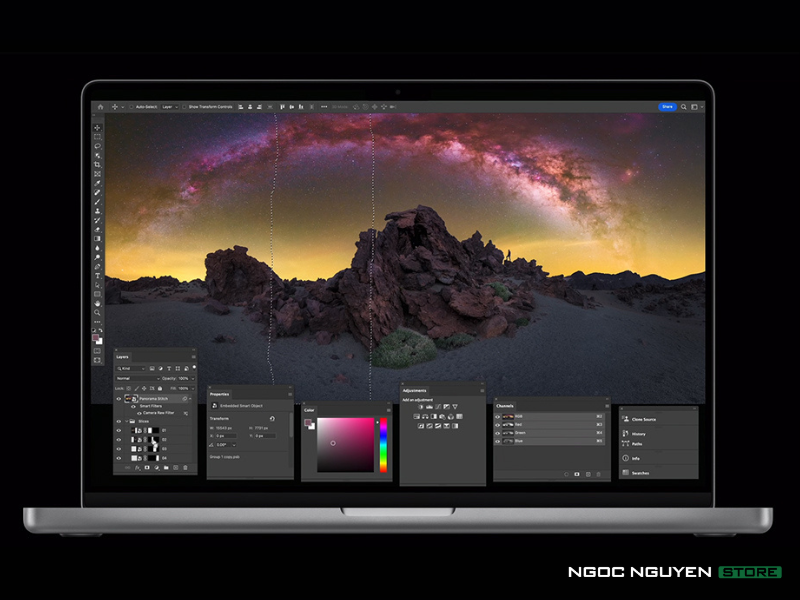
Task: Select the Lasso tool
Action: tap(97, 147)
